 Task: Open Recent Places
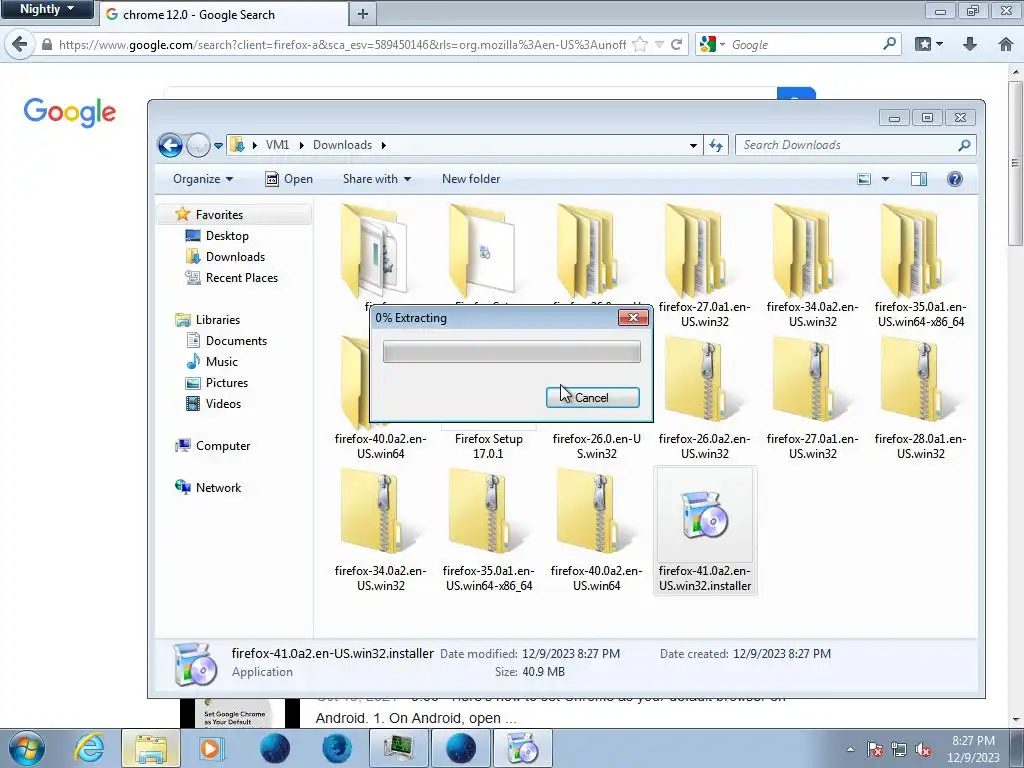241,278
